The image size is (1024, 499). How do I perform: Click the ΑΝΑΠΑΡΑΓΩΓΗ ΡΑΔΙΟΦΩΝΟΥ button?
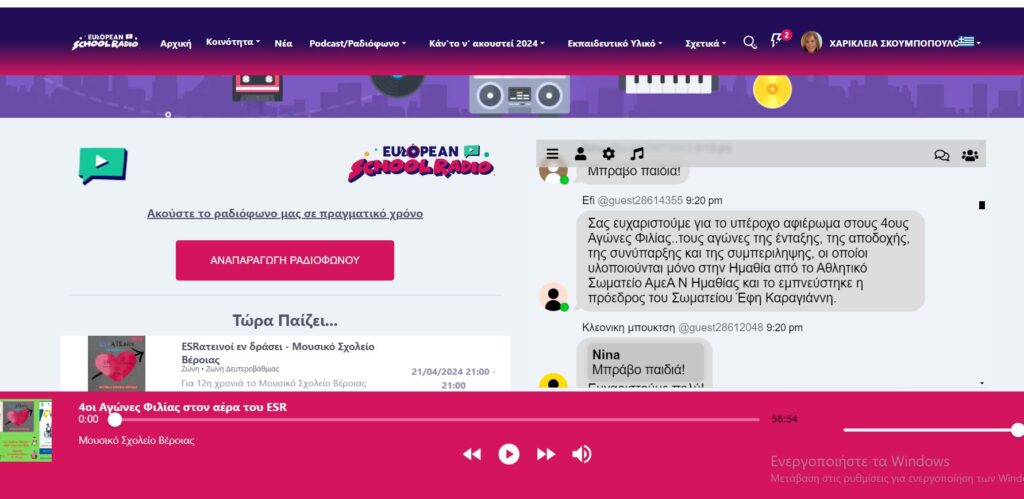(285, 260)
